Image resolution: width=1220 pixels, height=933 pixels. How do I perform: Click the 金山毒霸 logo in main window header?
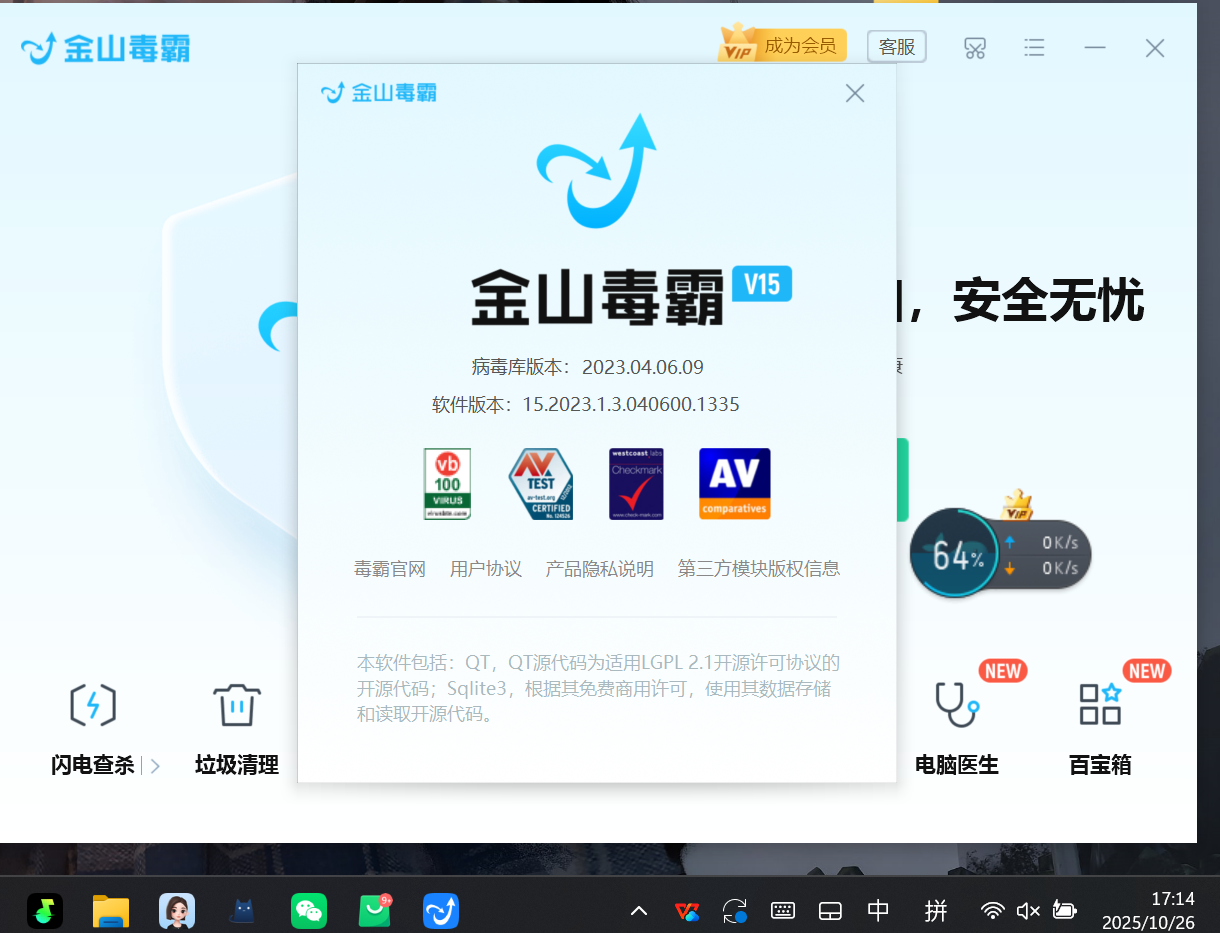point(105,47)
